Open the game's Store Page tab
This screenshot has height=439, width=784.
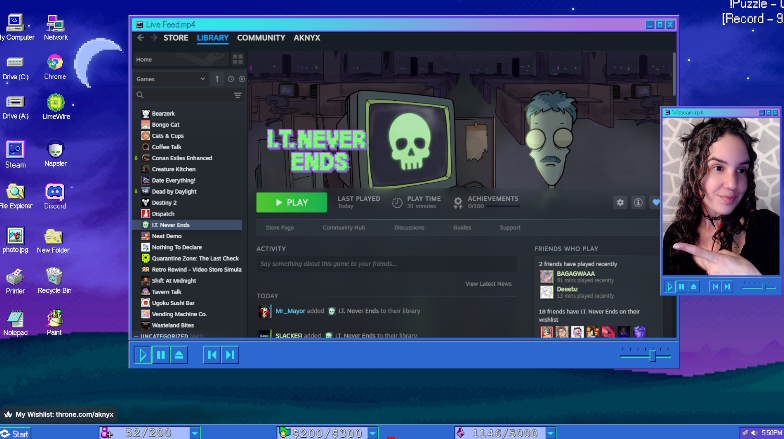[280, 228]
